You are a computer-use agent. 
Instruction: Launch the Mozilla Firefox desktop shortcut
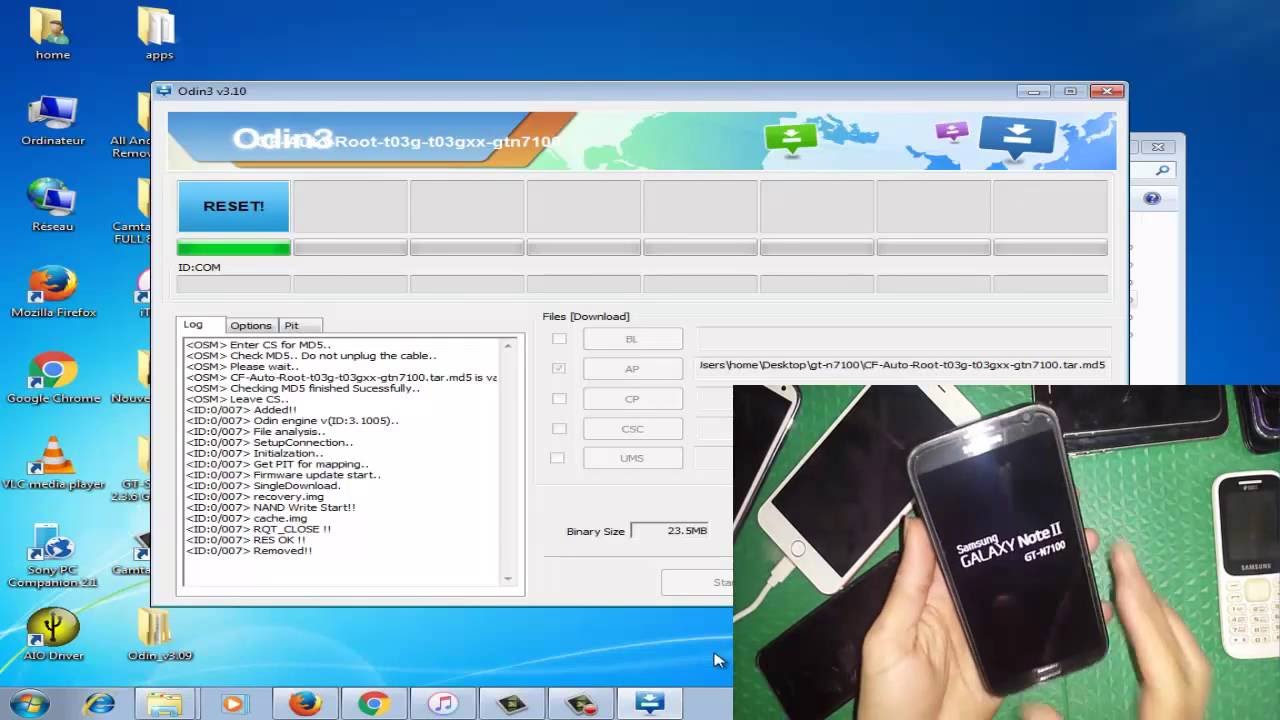(53, 291)
